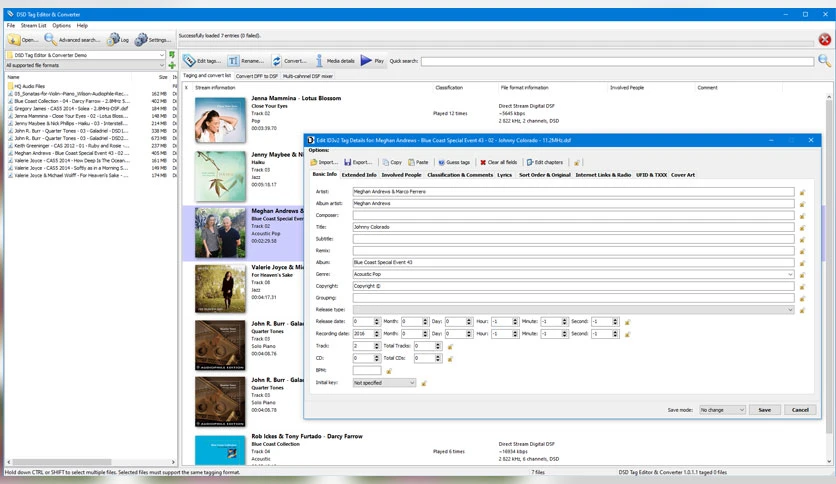
Task: Click the Recording date year spinner
Action: tap(376, 334)
